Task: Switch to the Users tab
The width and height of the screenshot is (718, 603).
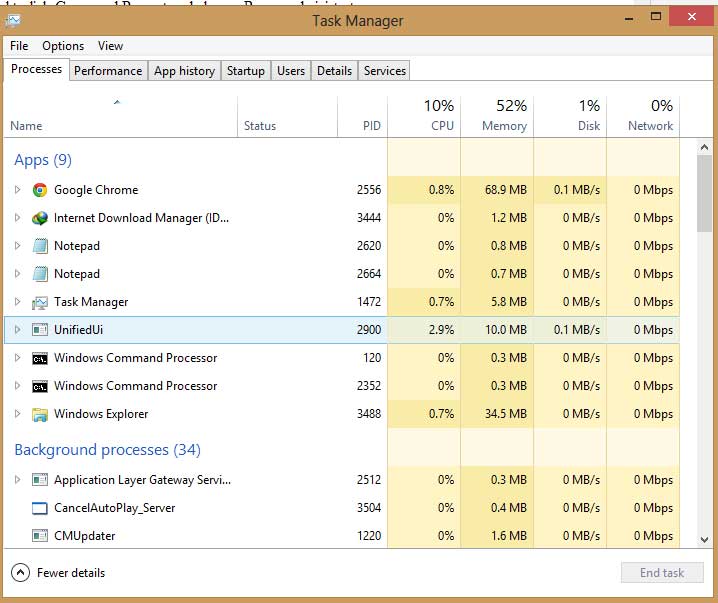Action: 291,71
